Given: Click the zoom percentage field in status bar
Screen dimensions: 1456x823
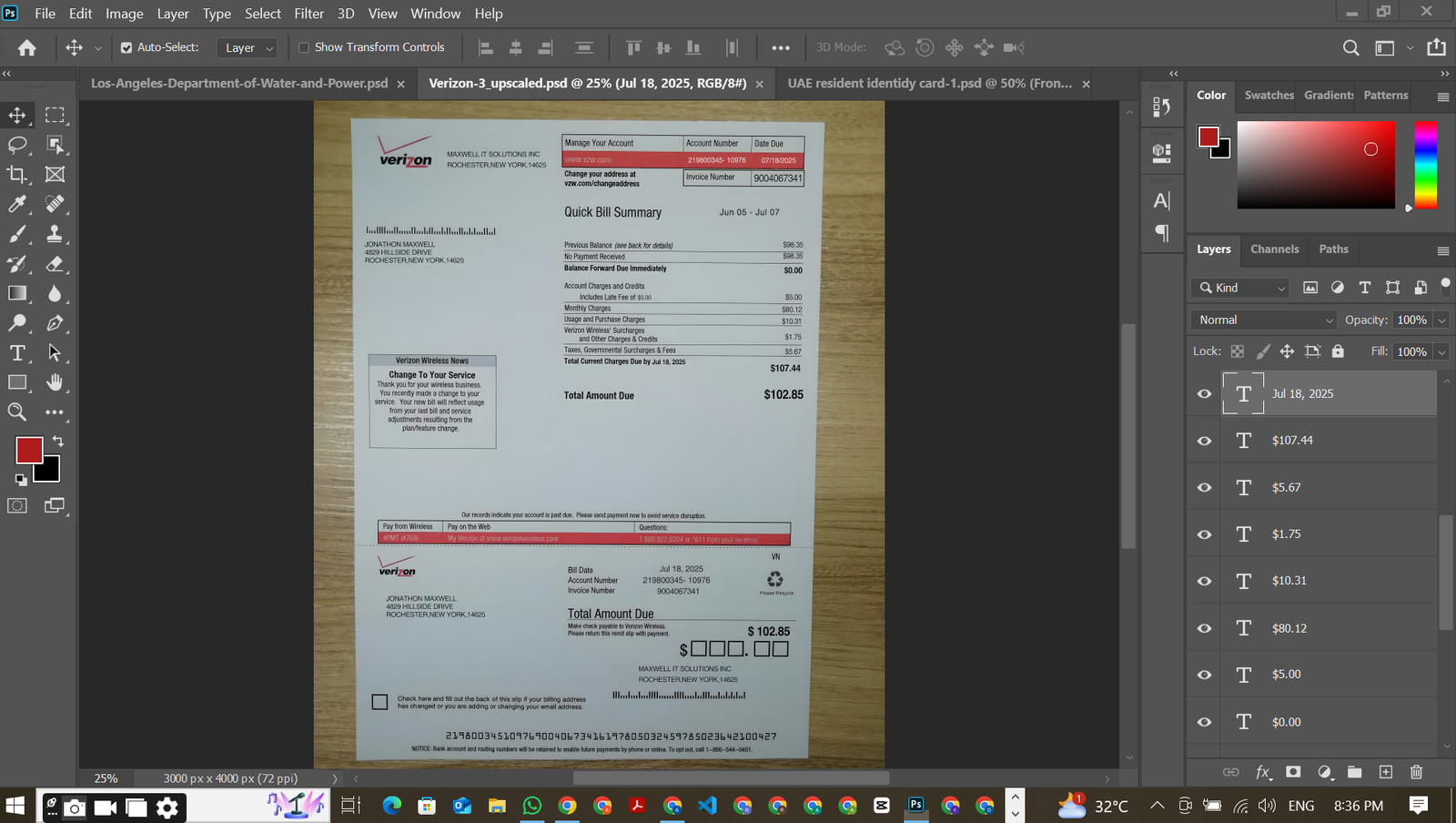Looking at the screenshot, I should [106, 778].
